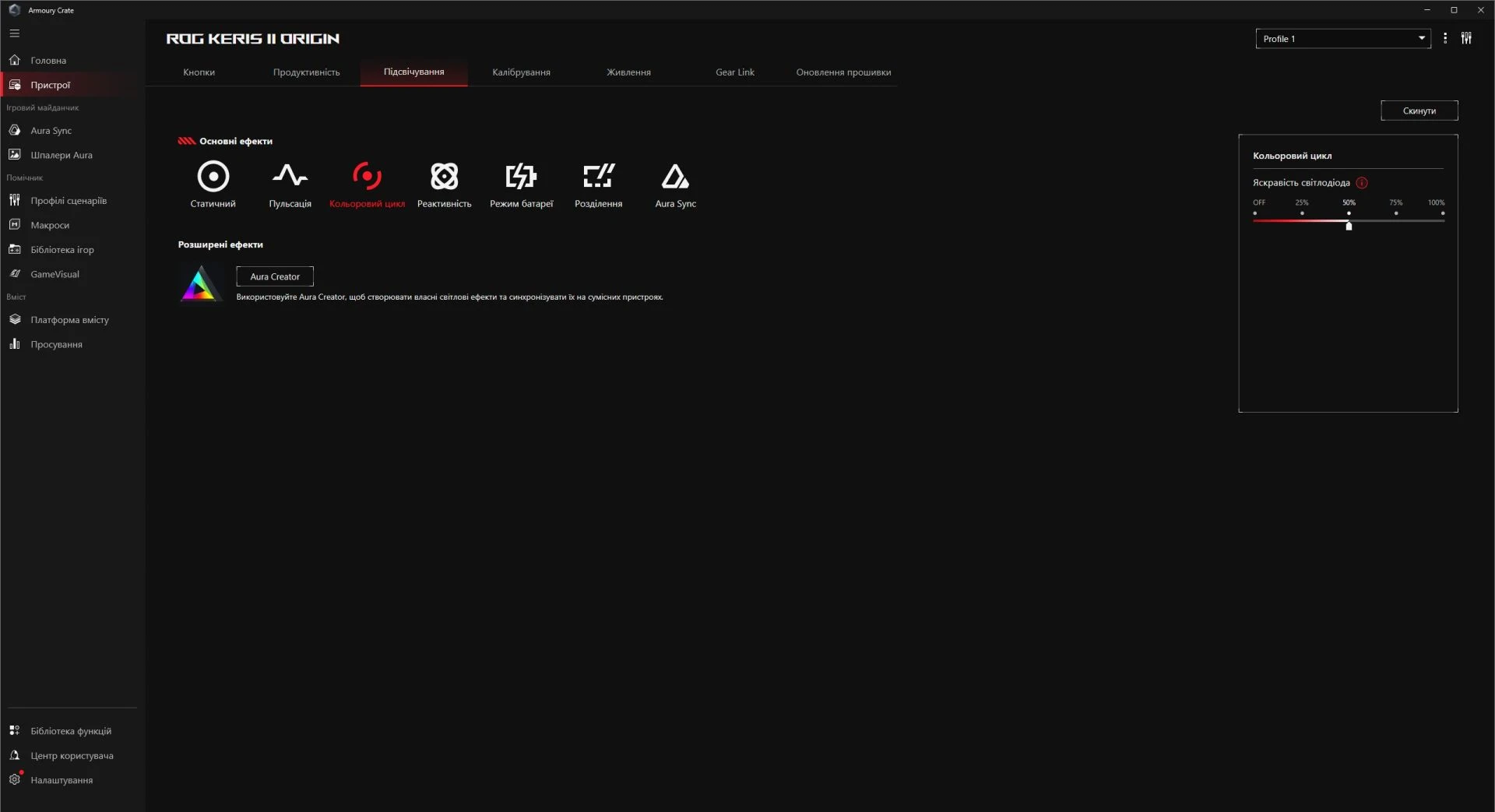
Task: Click the Aura Creator prism logo
Action: click(x=201, y=283)
